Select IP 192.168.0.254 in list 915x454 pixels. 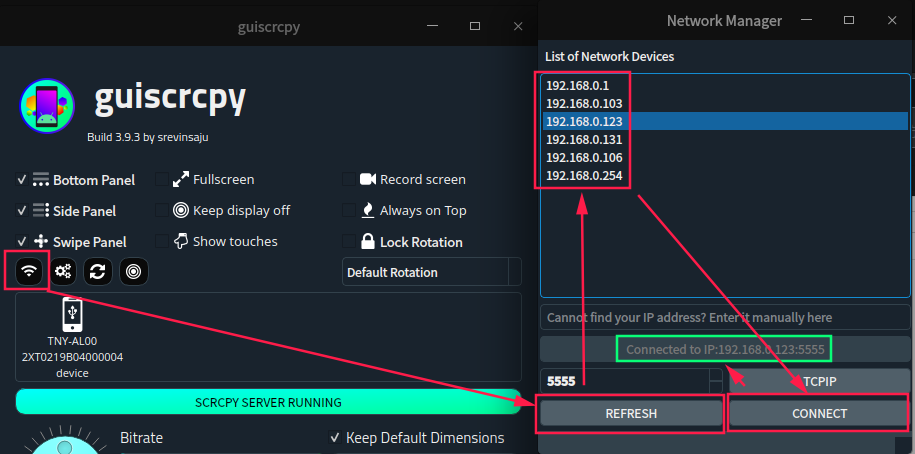click(725, 176)
